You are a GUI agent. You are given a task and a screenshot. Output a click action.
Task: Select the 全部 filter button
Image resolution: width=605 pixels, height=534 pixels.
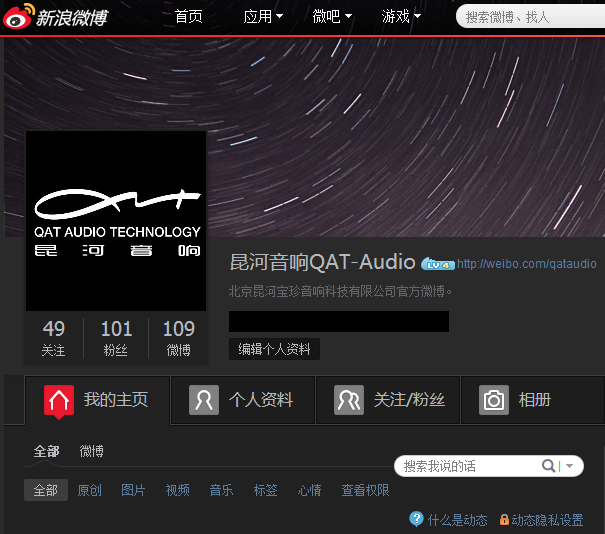click(x=46, y=490)
